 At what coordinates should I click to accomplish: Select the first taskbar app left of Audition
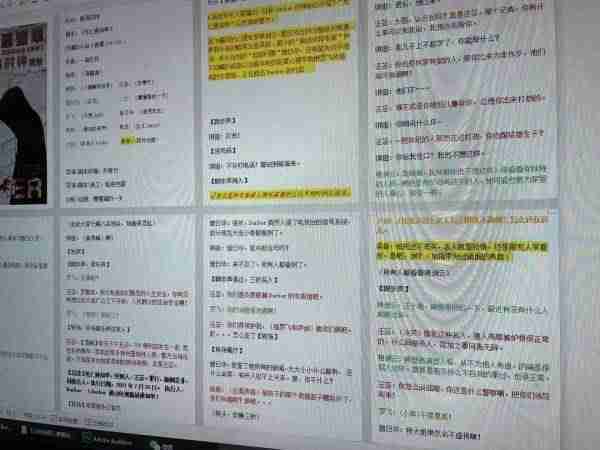click(x=44, y=434)
